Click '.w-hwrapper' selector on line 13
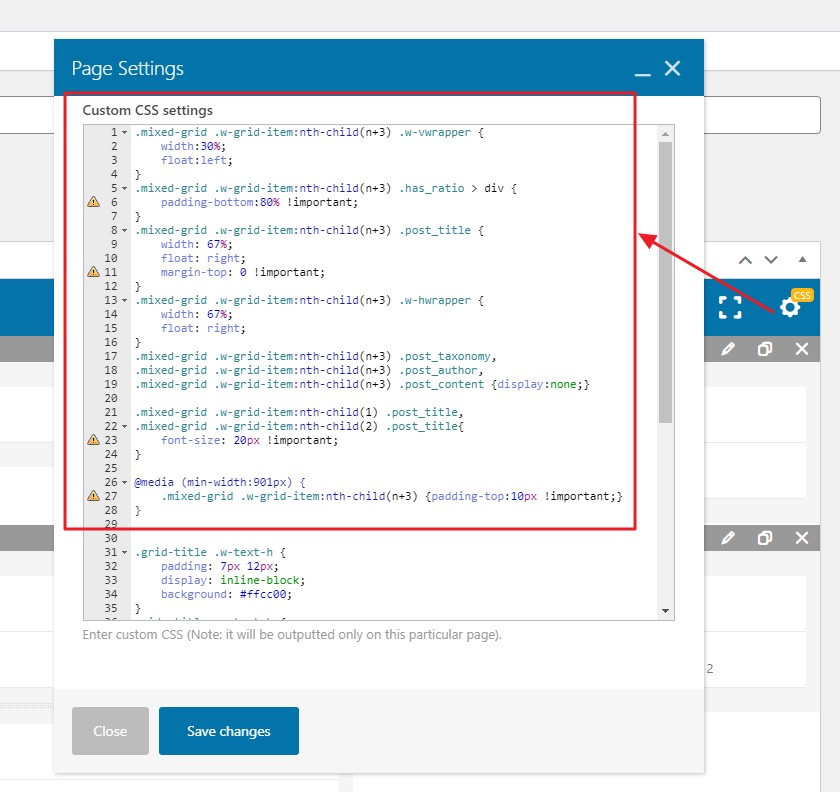 [435, 301]
